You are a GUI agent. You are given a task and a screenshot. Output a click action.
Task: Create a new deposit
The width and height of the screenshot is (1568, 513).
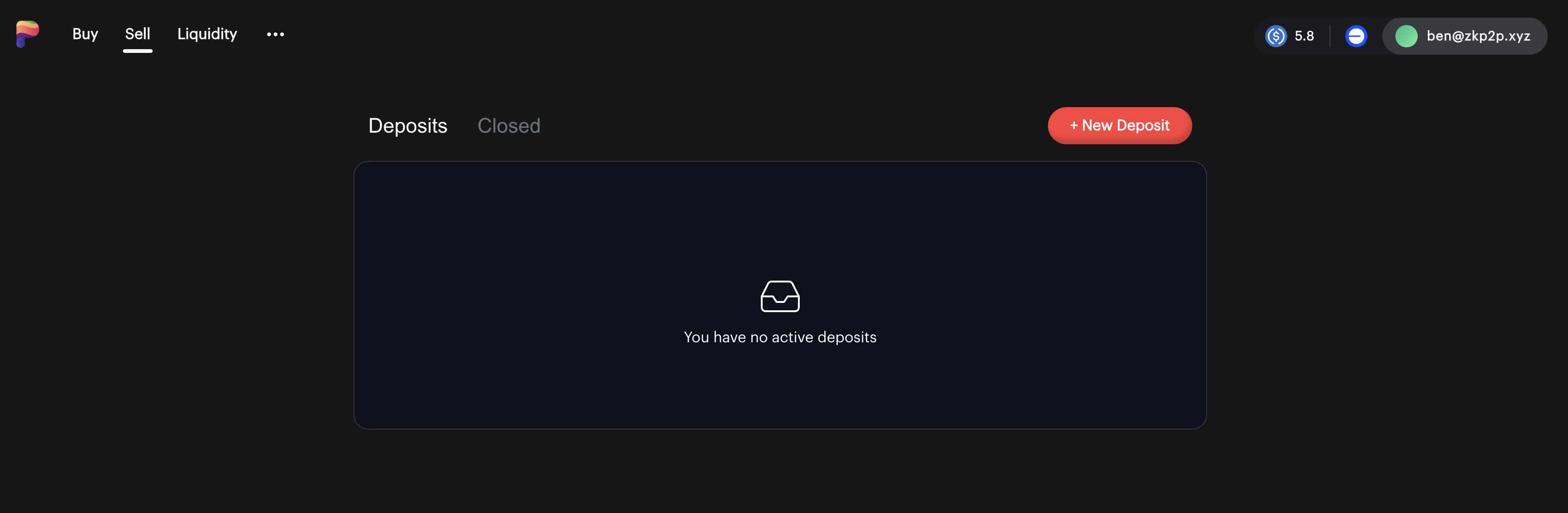pos(1119,125)
